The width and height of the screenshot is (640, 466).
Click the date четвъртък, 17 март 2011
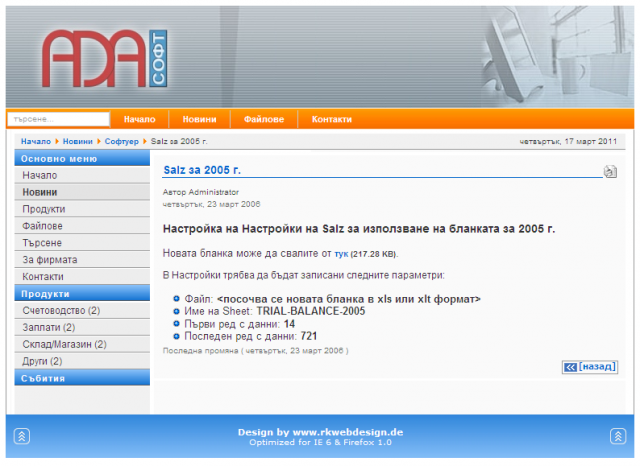[x=568, y=141]
